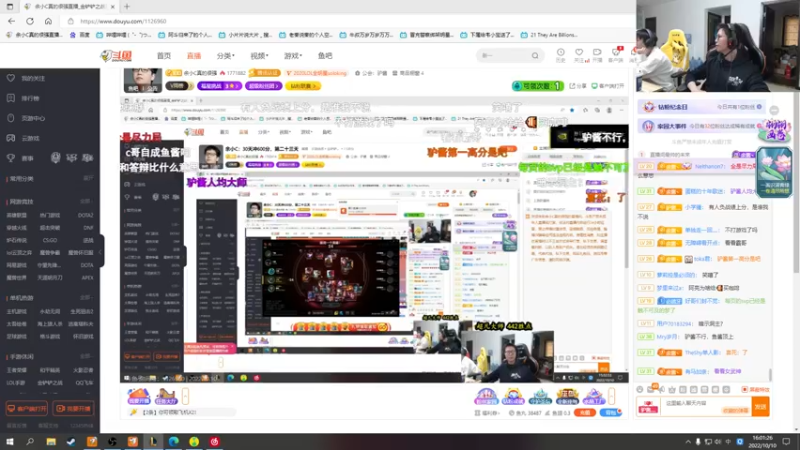
Task: Open NetEase Cloud Music taskbar icon
Action: tap(214, 441)
